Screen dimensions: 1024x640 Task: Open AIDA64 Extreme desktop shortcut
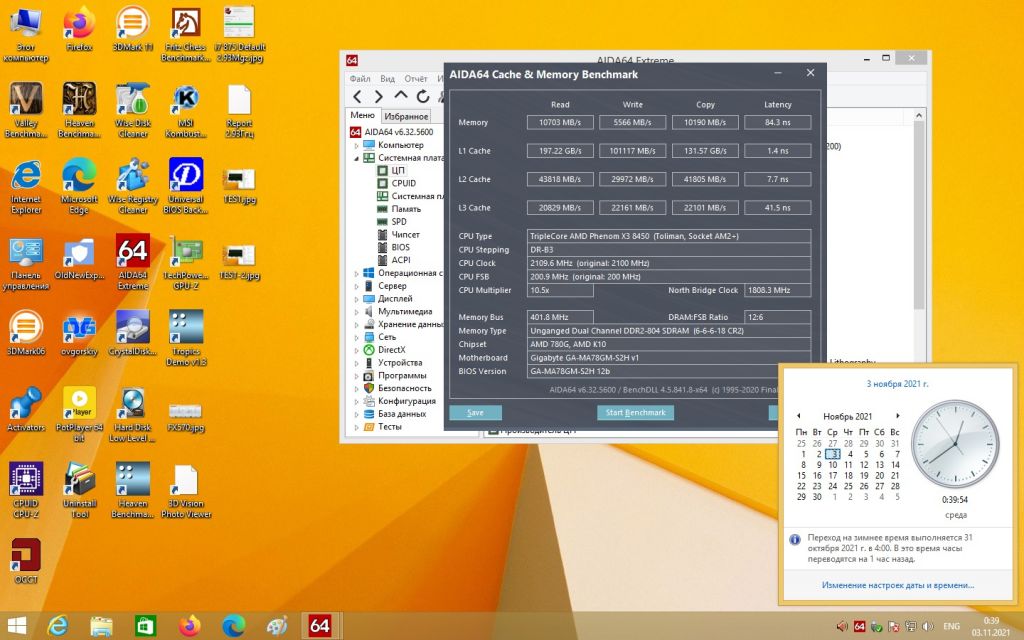coord(133,262)
